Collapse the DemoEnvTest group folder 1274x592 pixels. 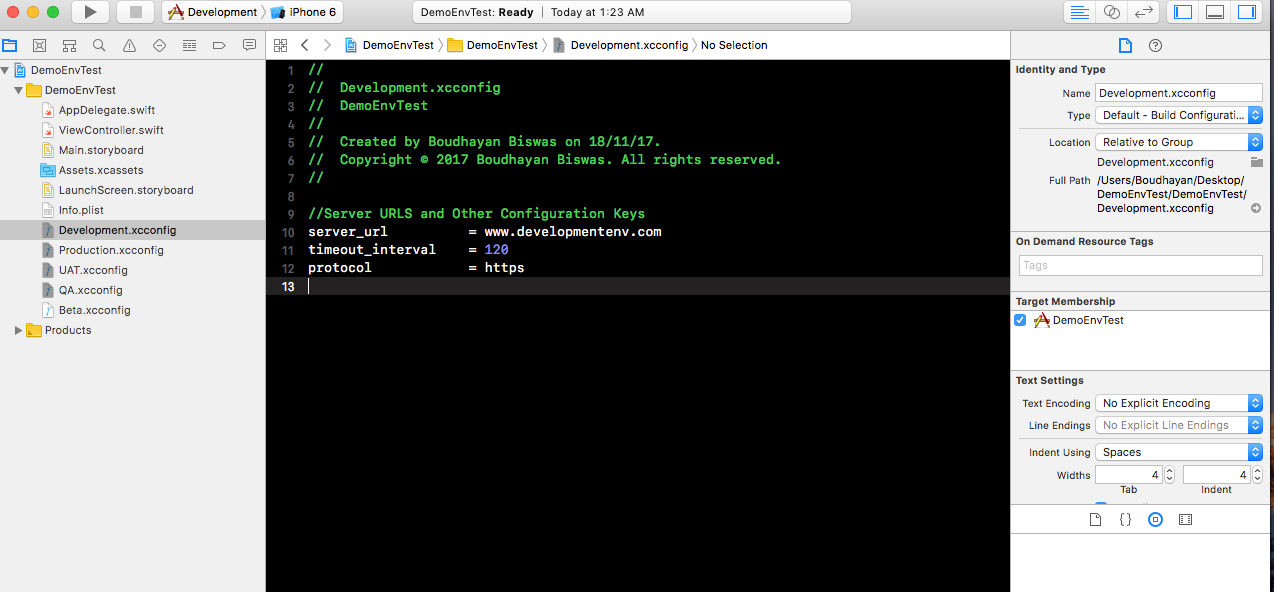[x=19, y=90]
